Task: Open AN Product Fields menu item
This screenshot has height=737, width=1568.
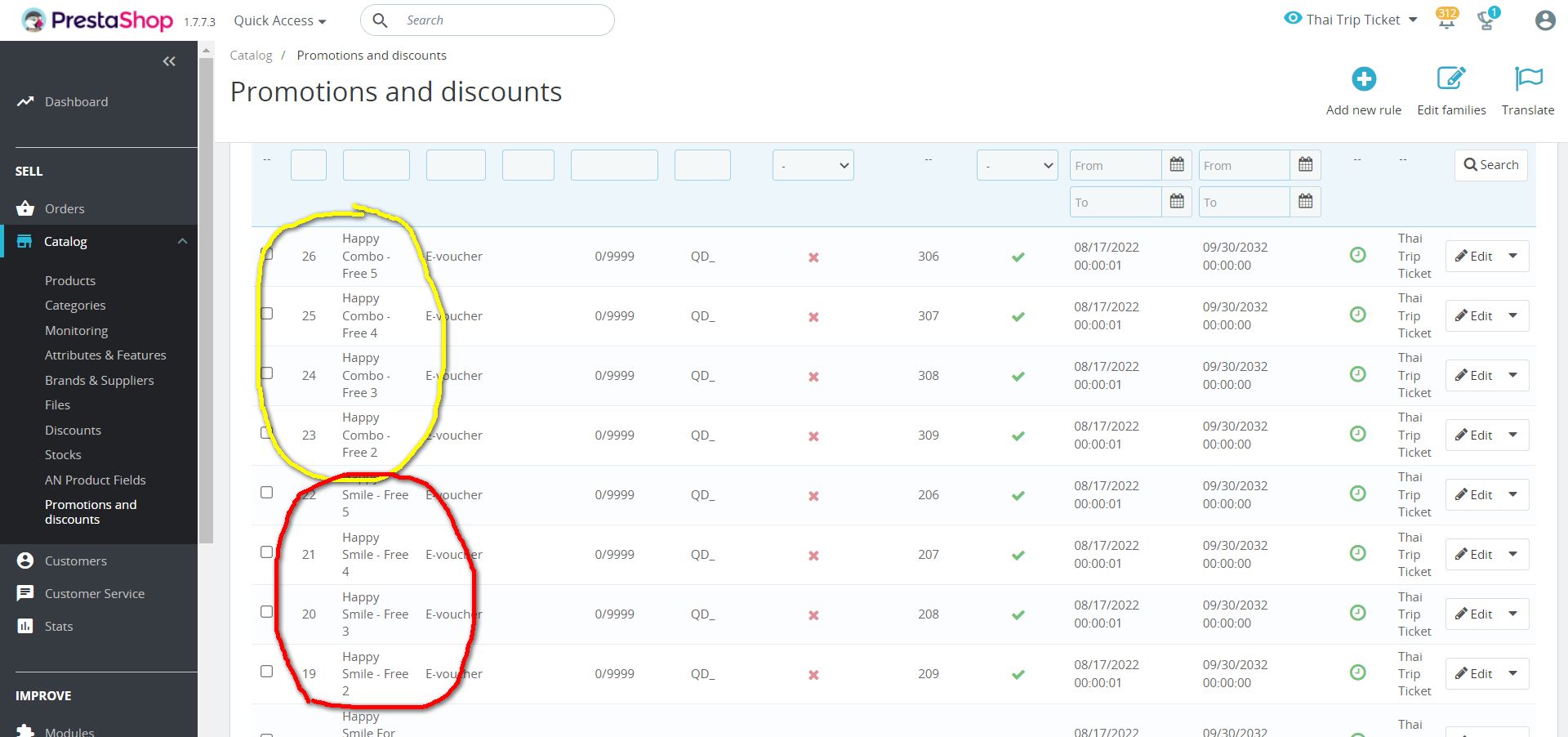Action: [95, 480]
